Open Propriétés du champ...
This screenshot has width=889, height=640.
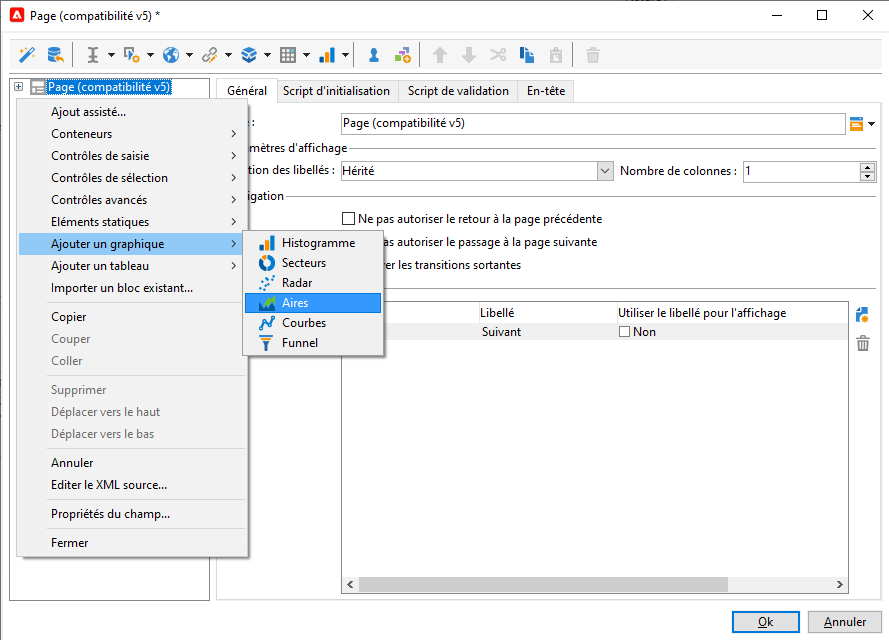133,514
